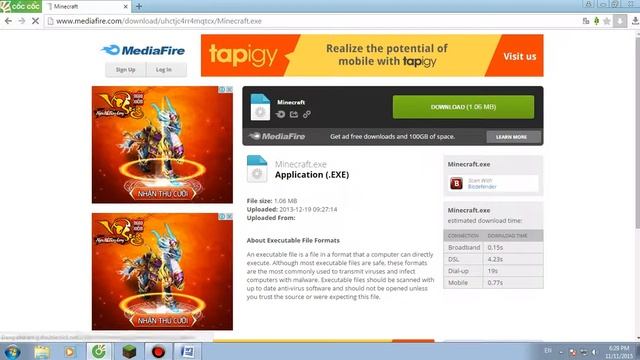Click the EN language indicator
640x360 pixels.
[548, 351]
